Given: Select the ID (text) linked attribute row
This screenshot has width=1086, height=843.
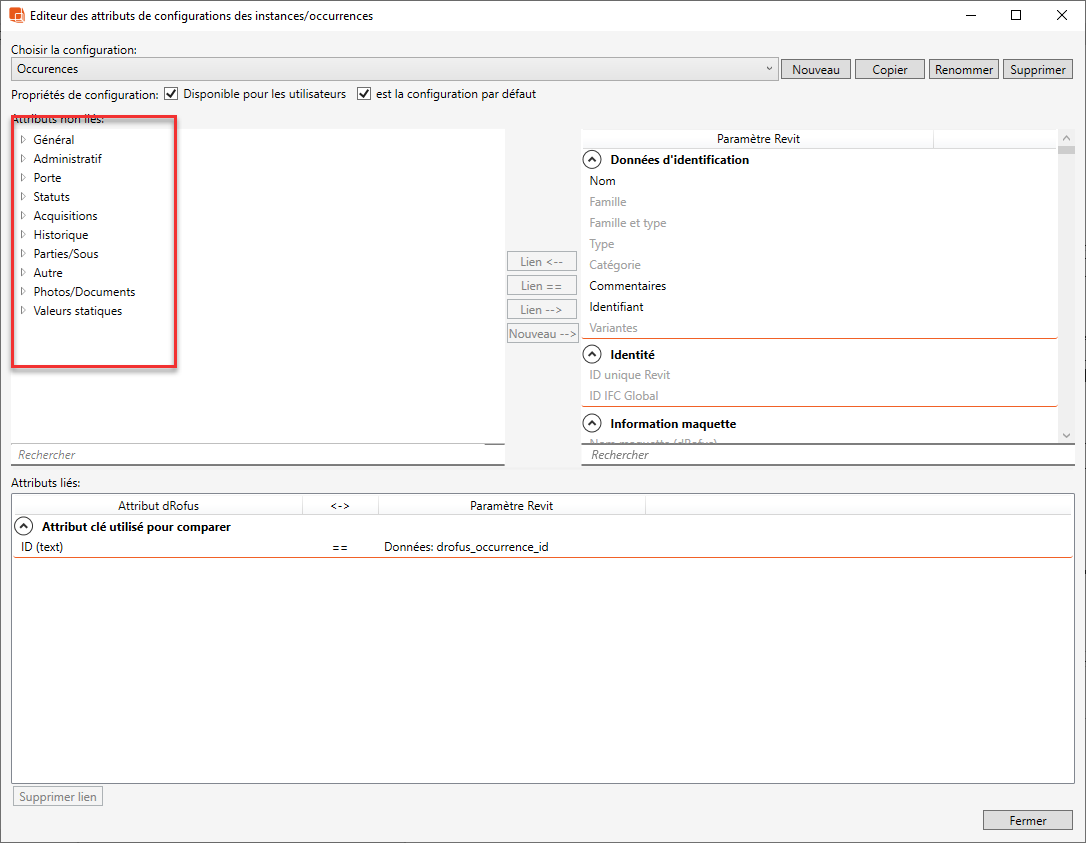Looking at the screenshot, I should (x=42, y=547).
